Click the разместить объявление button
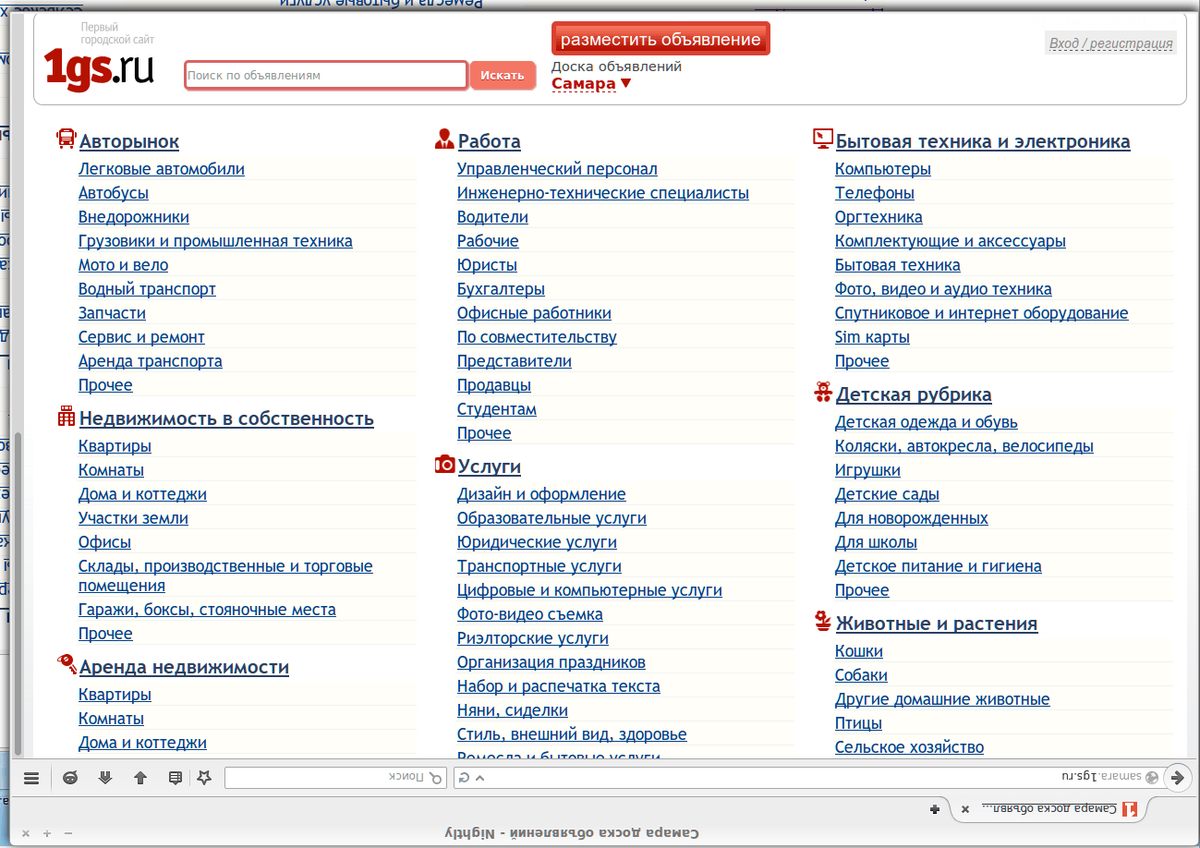This screenshot has width=1200, height=848. (660, 40)
